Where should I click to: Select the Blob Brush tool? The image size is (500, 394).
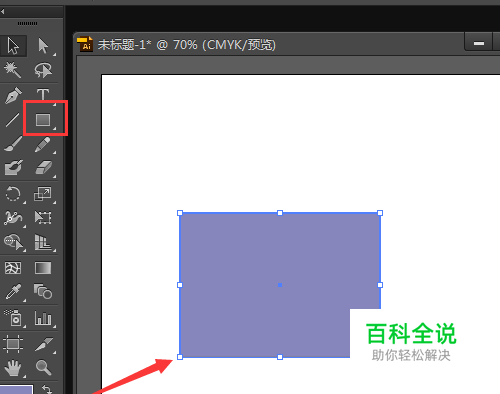pyautogui.click(x=13, y=168)
